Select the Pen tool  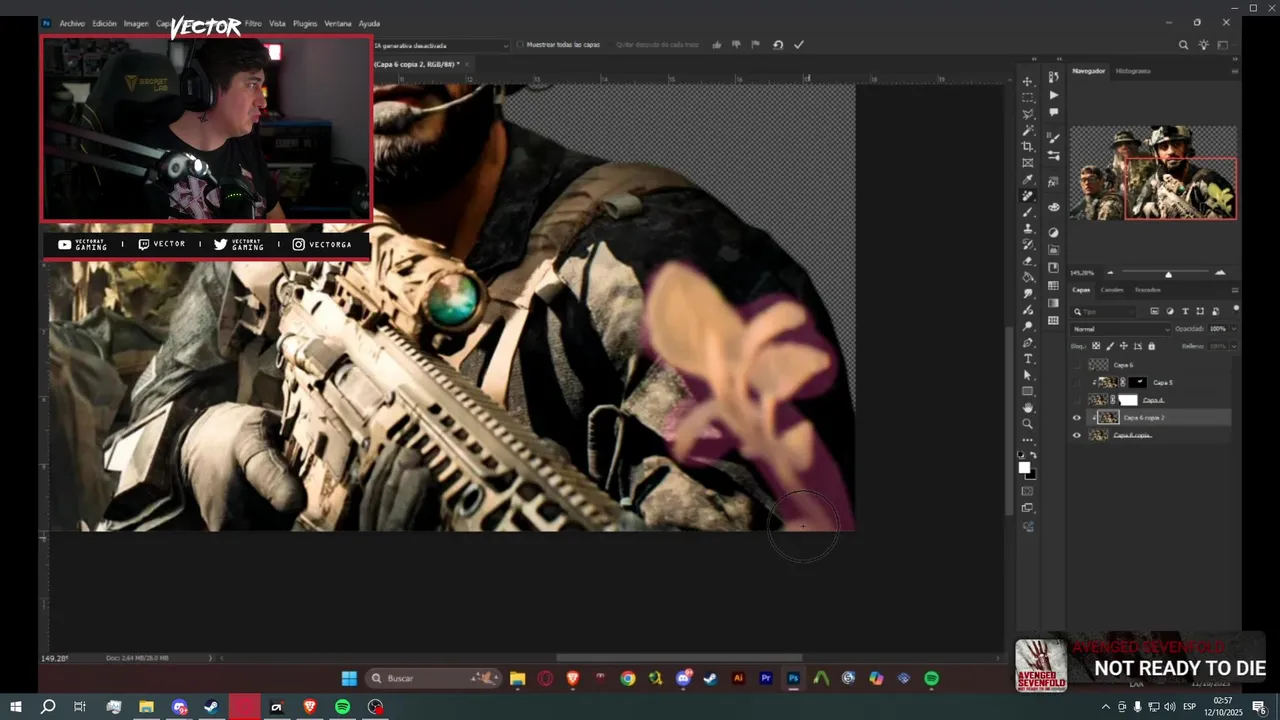tap(1028, 343)
